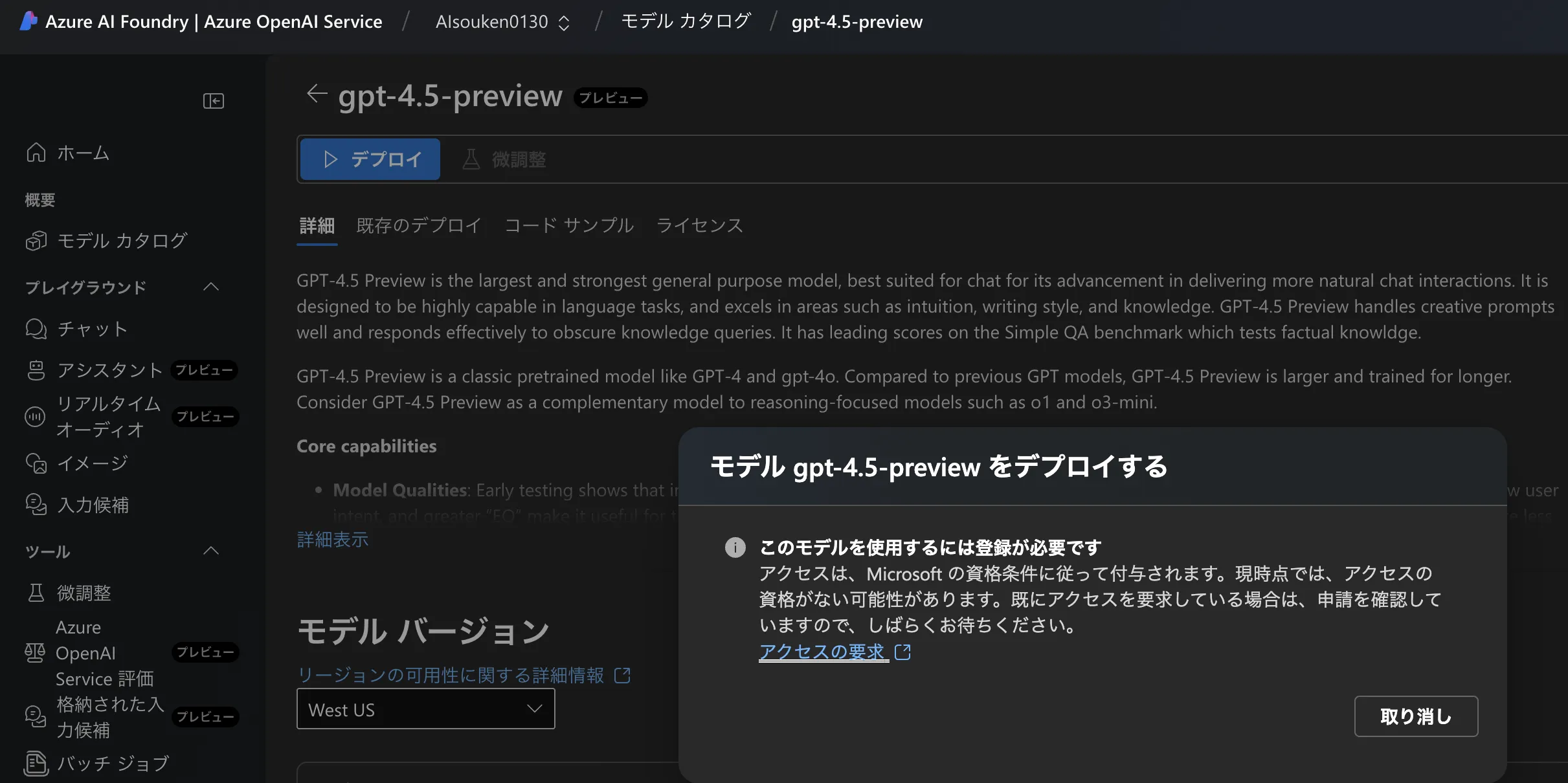1568x783 pixels.
Task: Click the flask icon beside 微調整 in sidebar
Action: 36,593
